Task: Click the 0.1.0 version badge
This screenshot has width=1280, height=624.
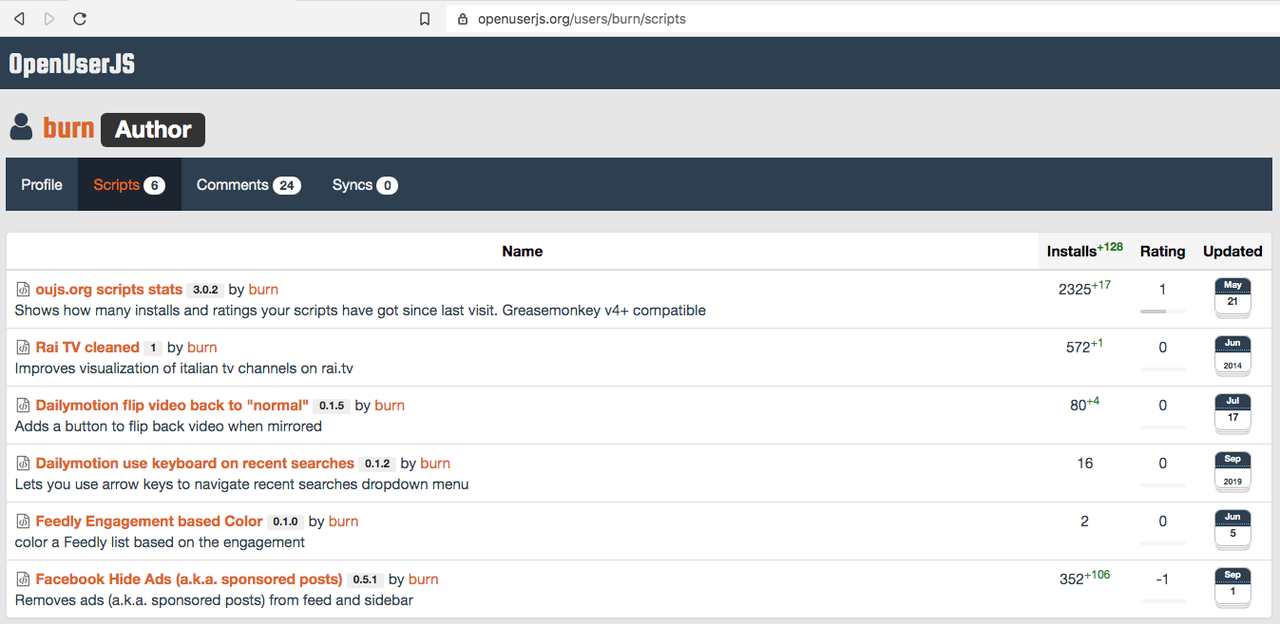Action: coord(285,522)
